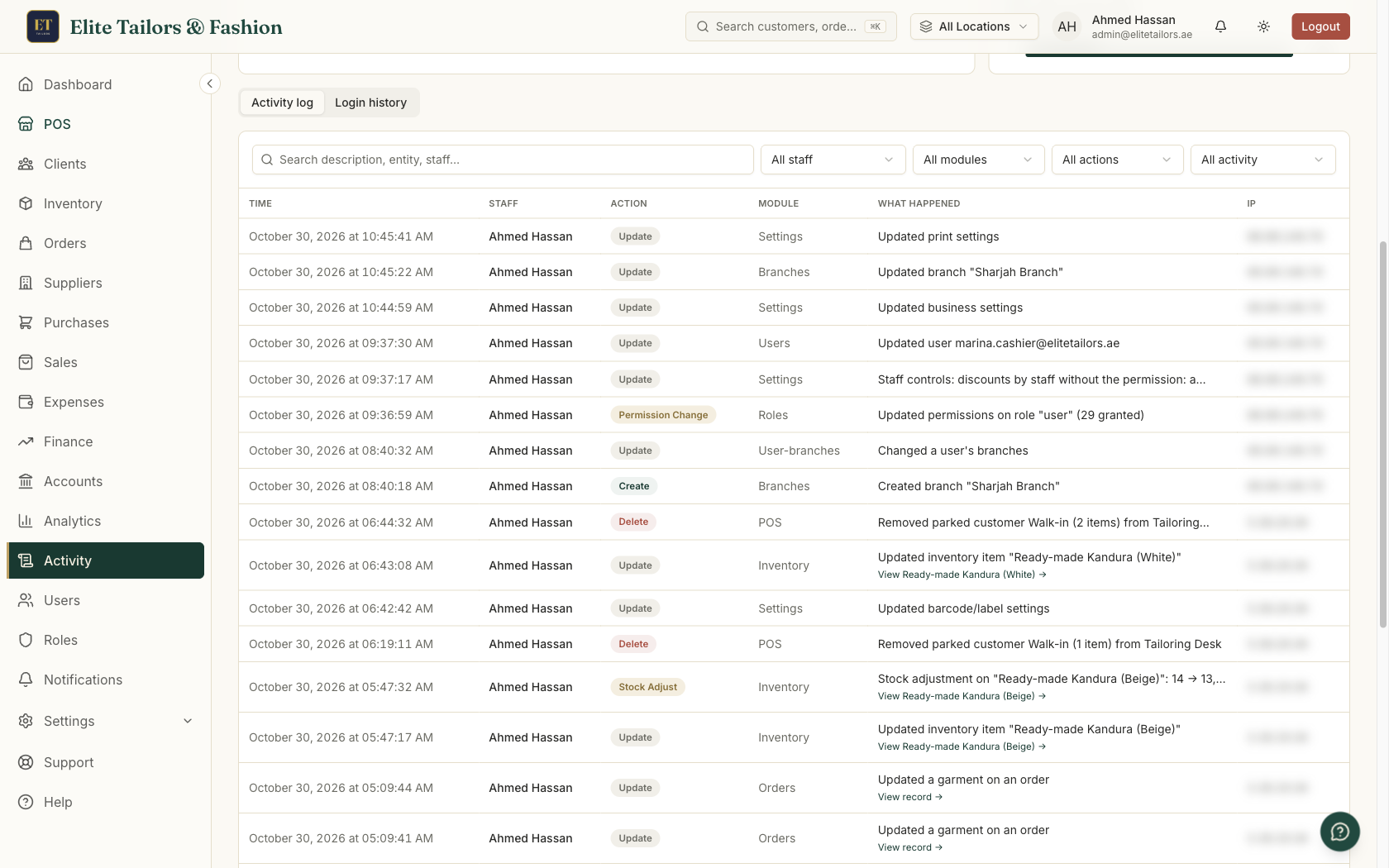This screenshot has width=1389, height=868.
Task: Open the floating help chat button
Action: click(x=1339, y=832)
